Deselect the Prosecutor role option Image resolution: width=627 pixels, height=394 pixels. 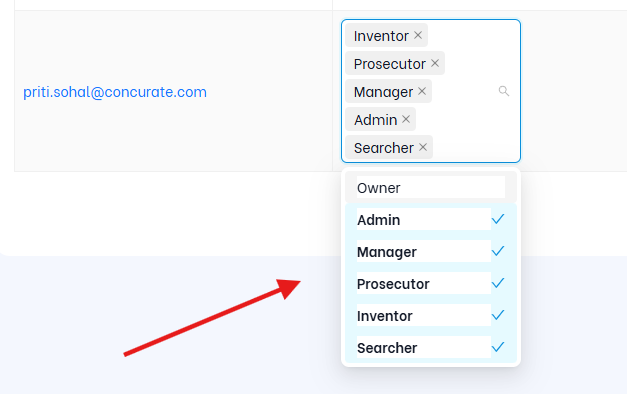coord(431,283)
